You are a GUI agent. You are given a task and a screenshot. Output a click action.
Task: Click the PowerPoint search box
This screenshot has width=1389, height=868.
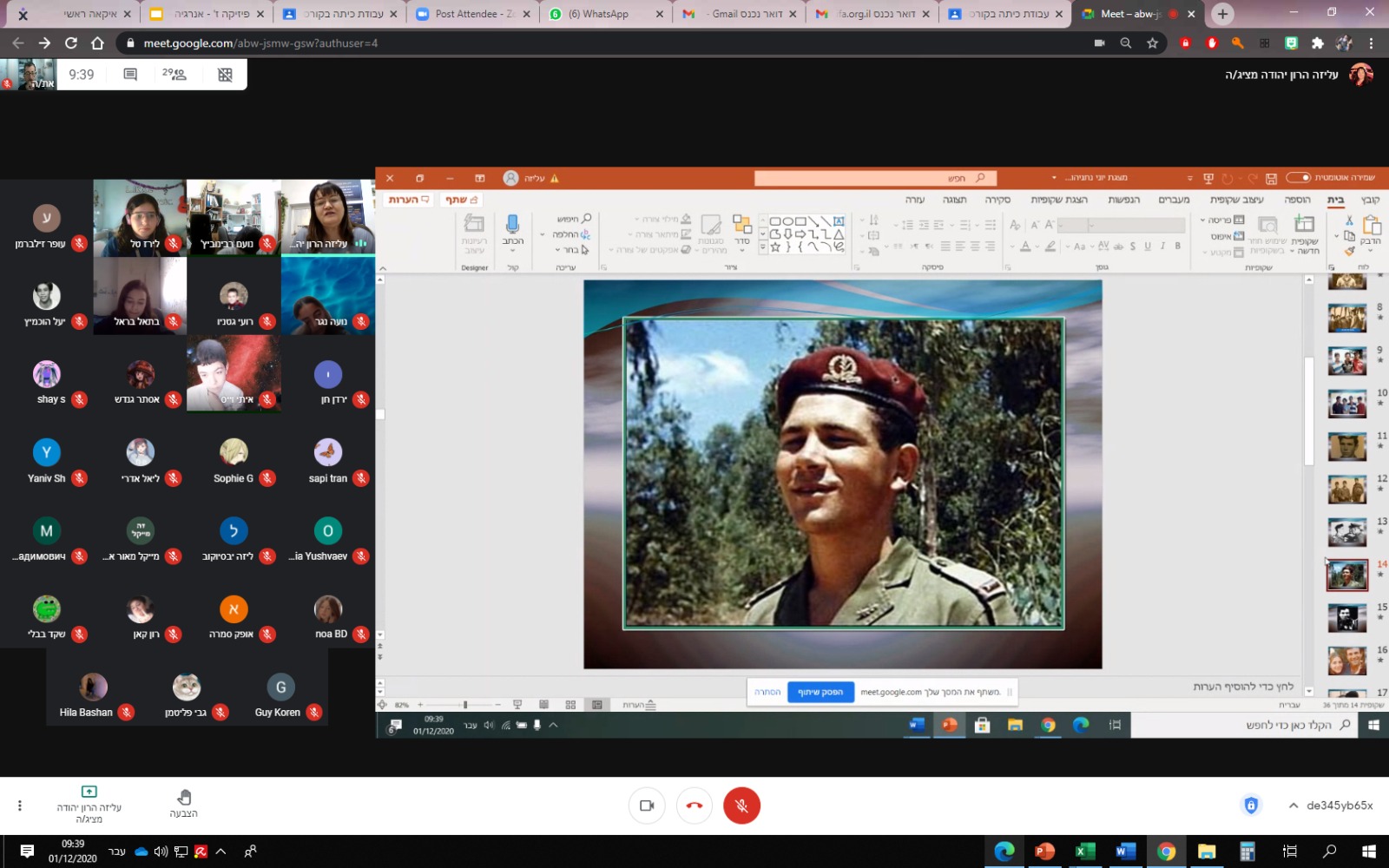click(875, 178)
